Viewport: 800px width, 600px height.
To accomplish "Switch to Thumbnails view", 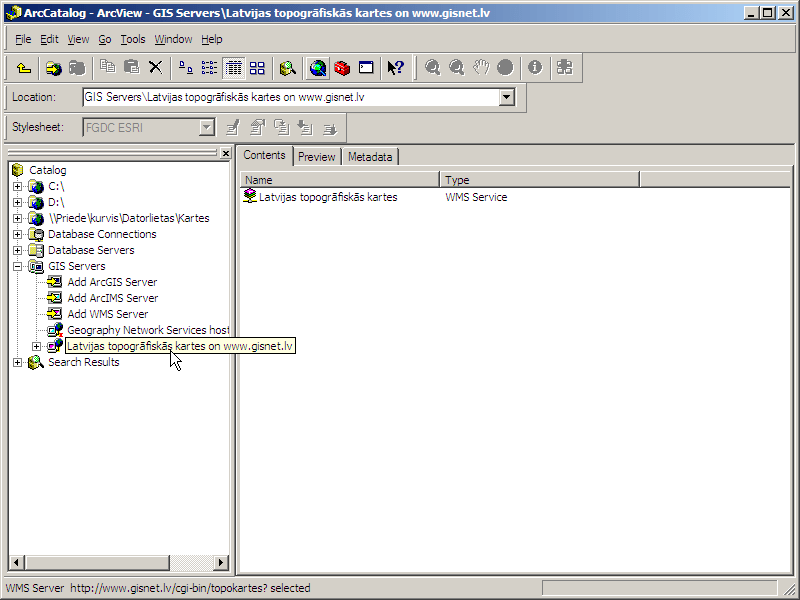I will [x=258, y=68].
